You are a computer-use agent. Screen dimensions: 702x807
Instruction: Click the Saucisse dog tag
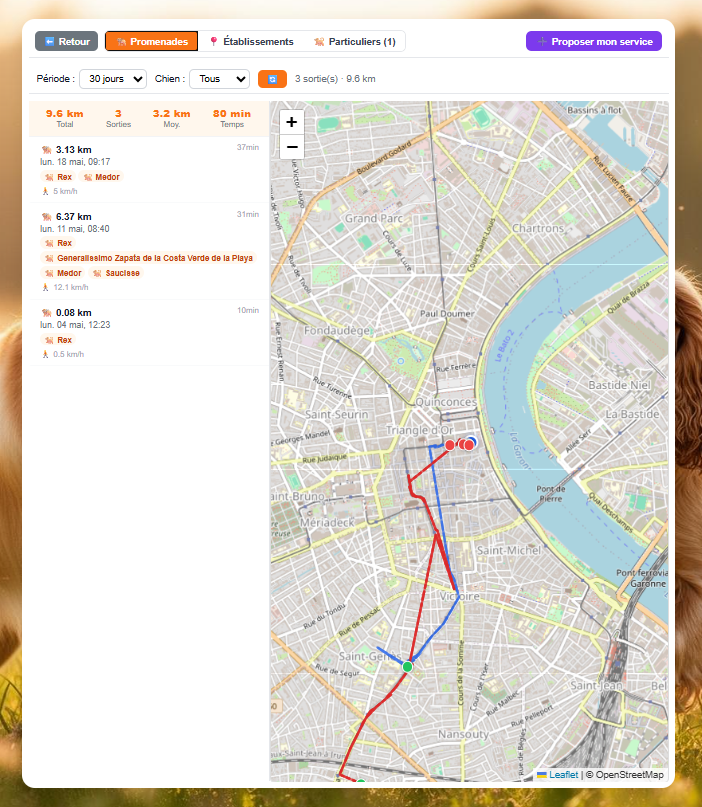[116, 273]
